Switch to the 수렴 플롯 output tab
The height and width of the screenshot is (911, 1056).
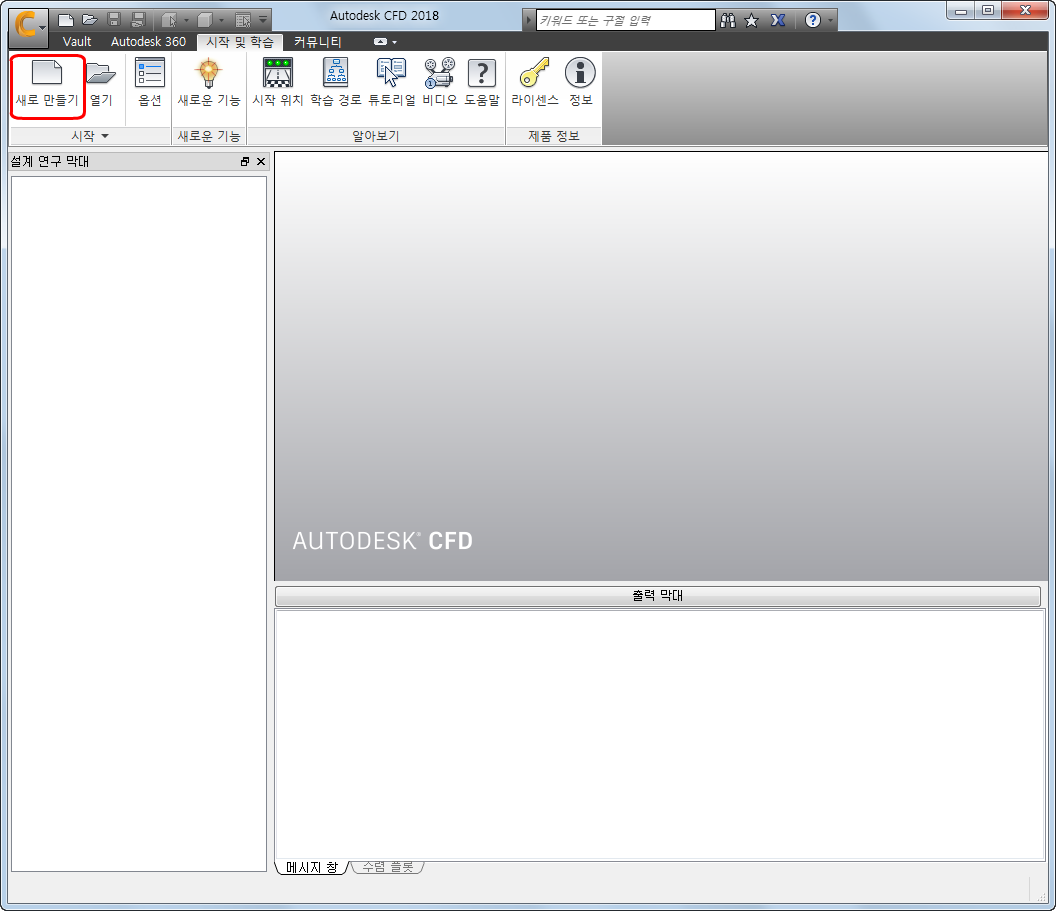(x=388, y=867)
